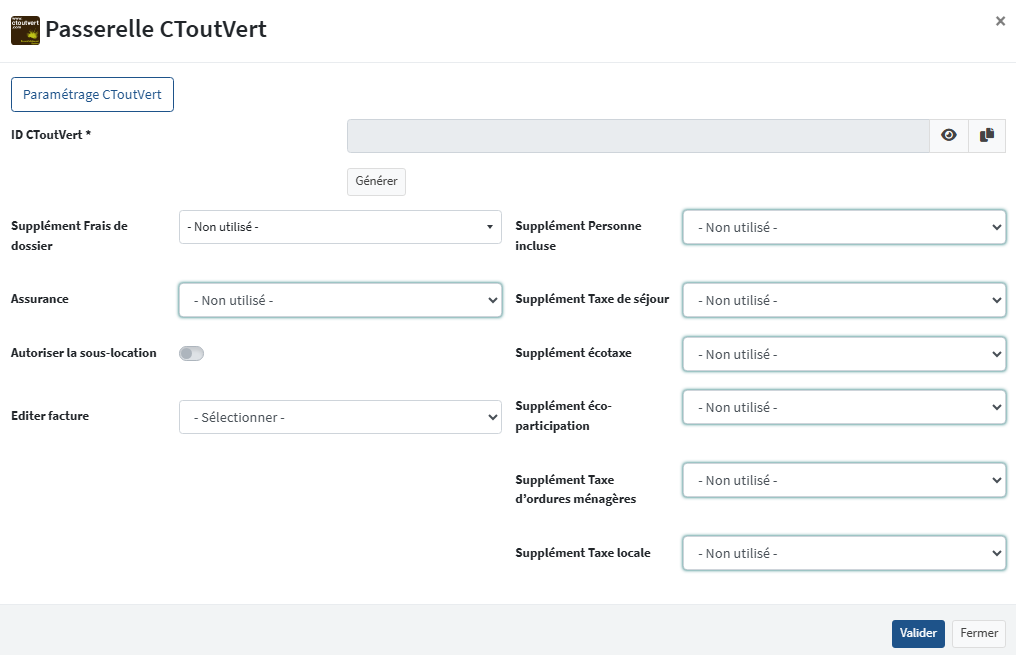Click the CToutVert logo icon

(25, 30)
